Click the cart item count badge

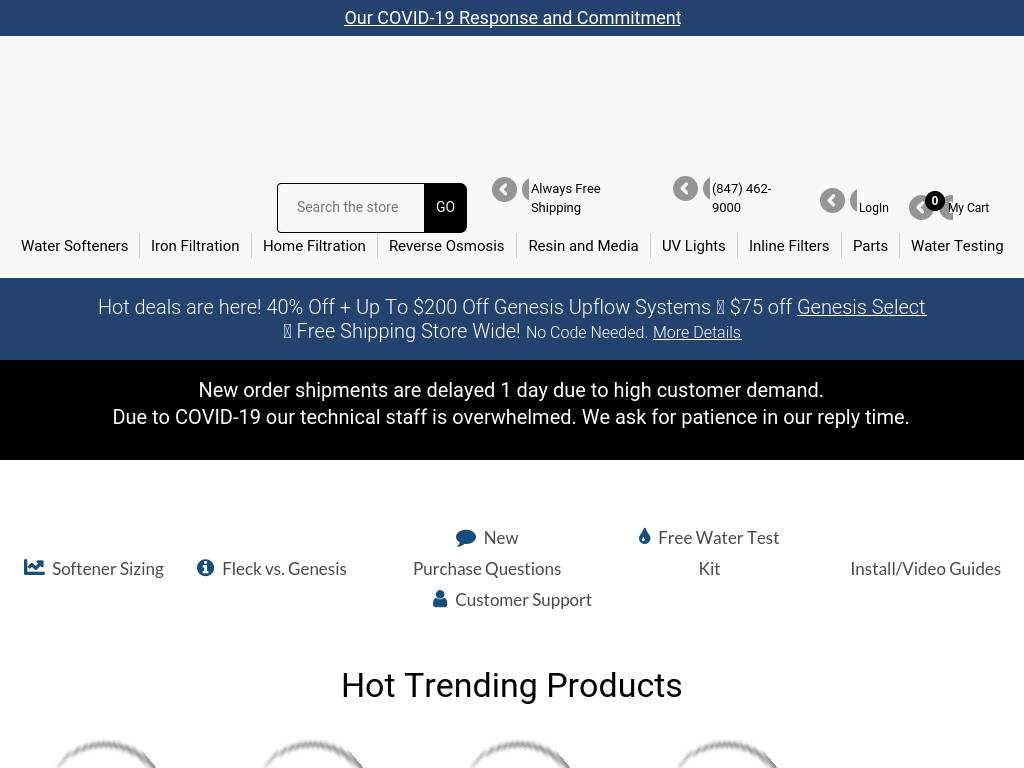pos(935,201)
